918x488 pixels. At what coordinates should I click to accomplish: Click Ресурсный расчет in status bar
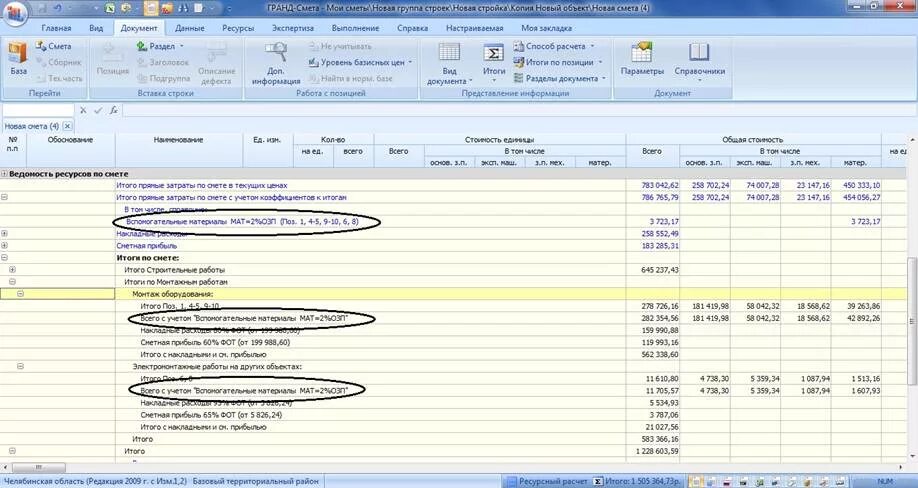point(553,482)
